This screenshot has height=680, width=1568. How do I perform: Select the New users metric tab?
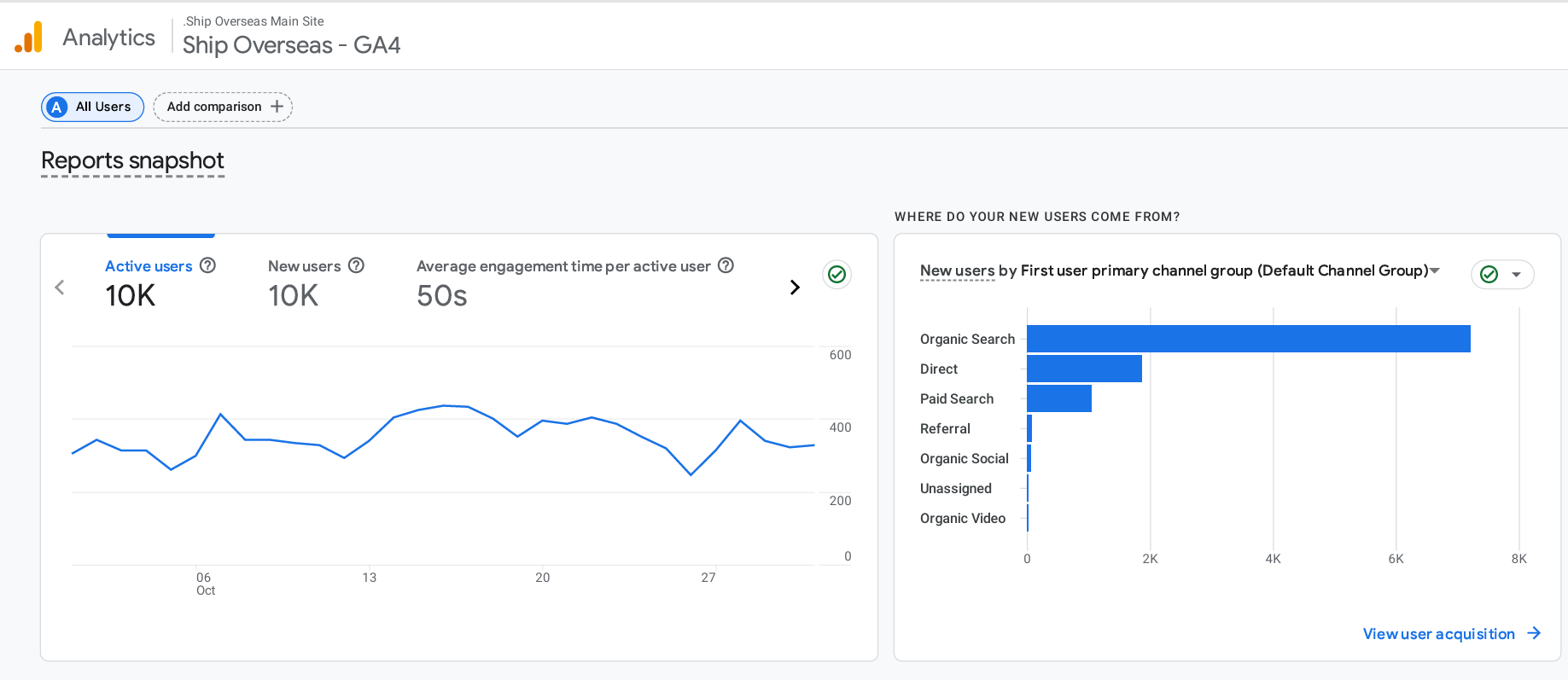click(316, 284)
